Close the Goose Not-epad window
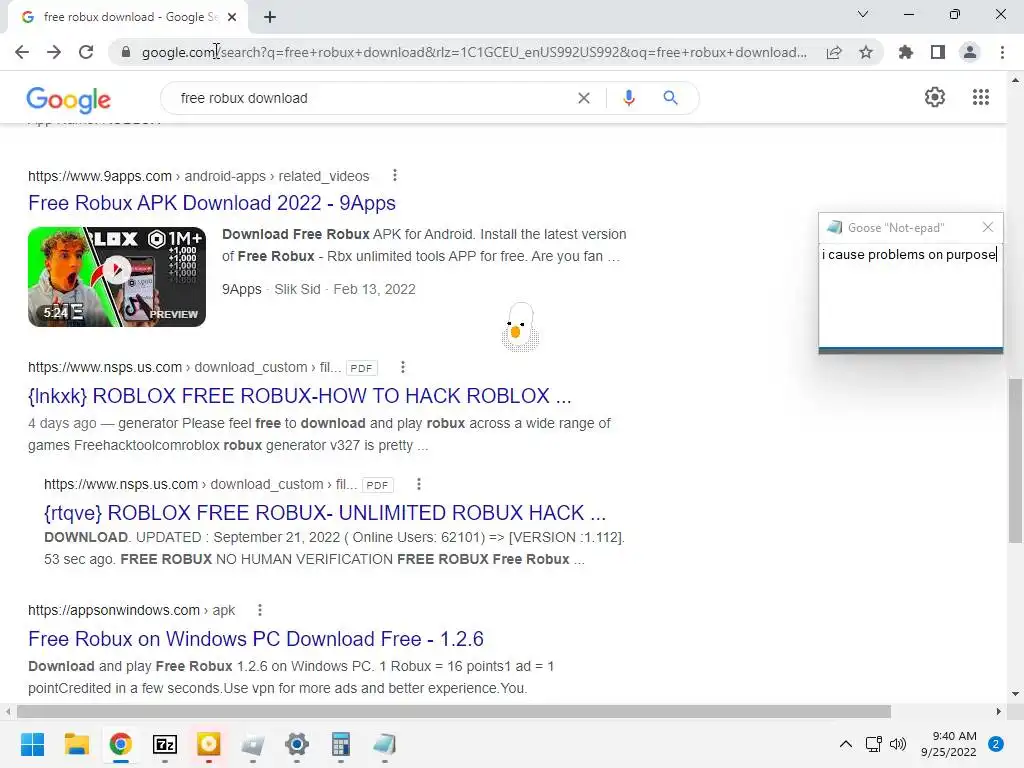Image resolution: width=1024 pixels, height=768 pixels. point(987,227)
